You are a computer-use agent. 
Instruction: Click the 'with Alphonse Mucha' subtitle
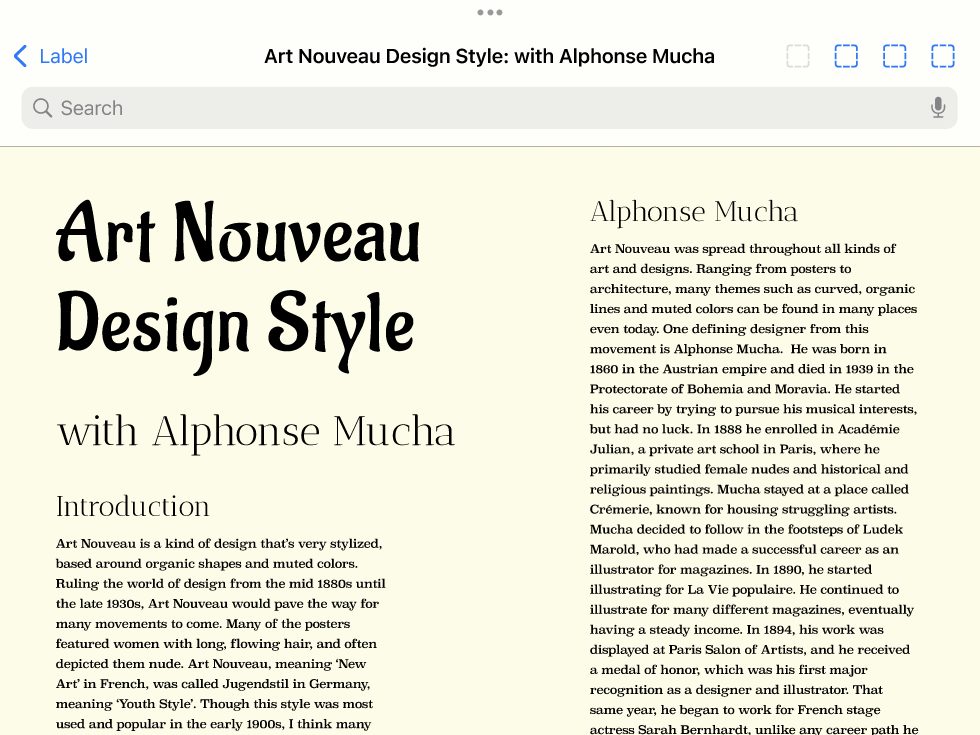(x=256, y=432)
